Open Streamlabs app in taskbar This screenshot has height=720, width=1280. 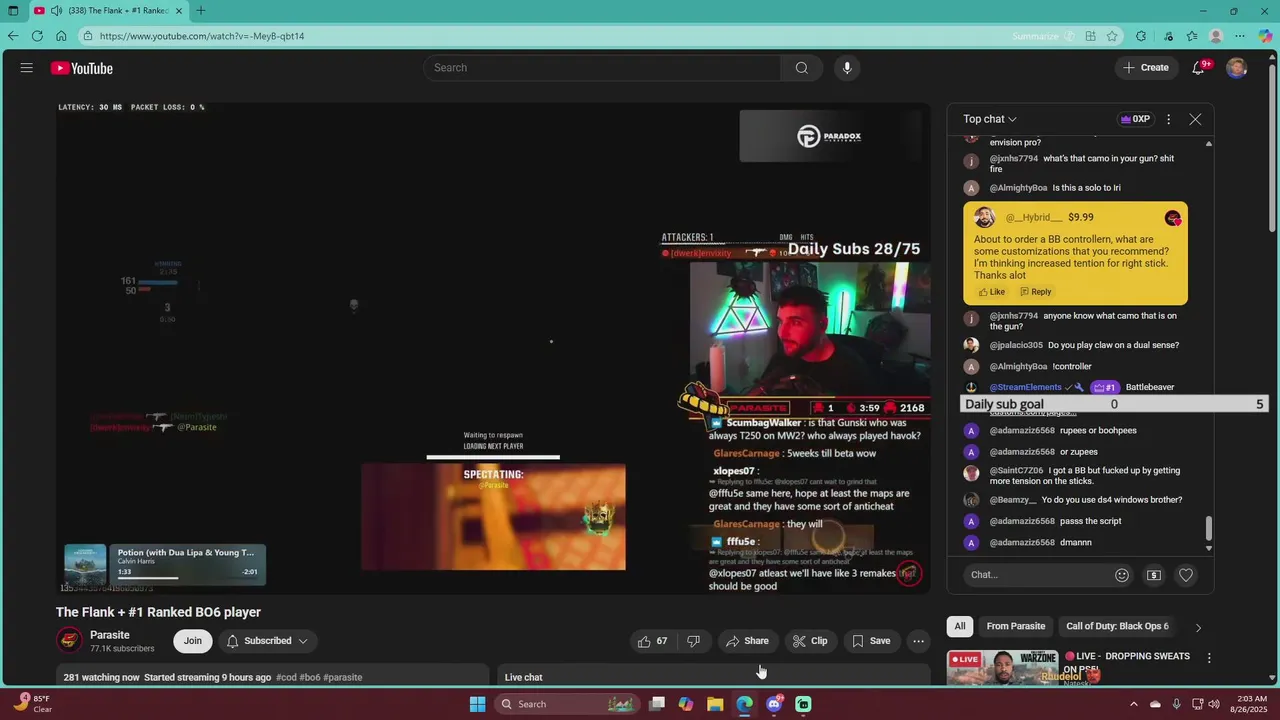[x=803, y=704]
